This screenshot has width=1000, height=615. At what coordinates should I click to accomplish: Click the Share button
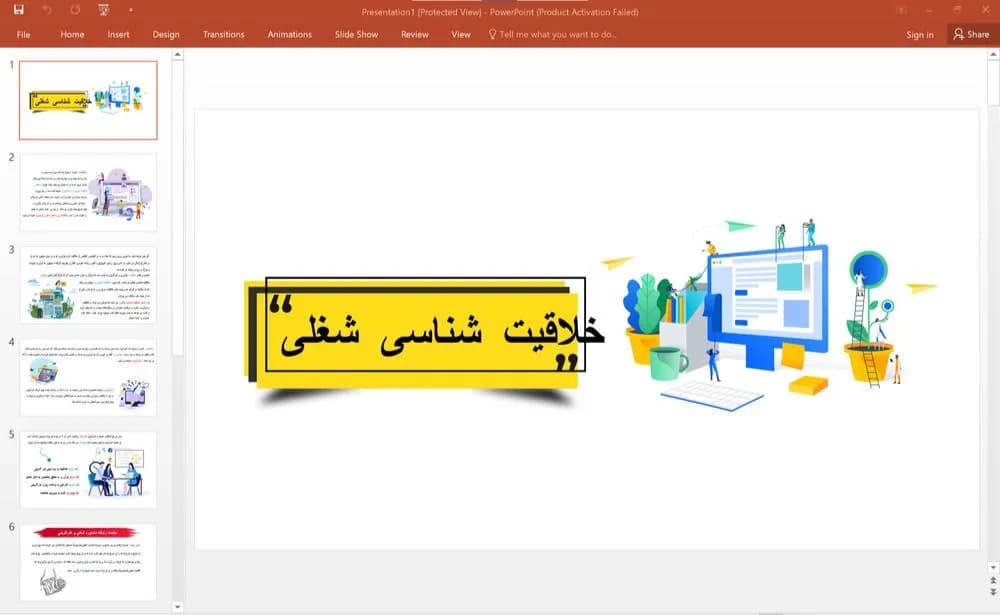pyautogui.click(x=971, y=34)
